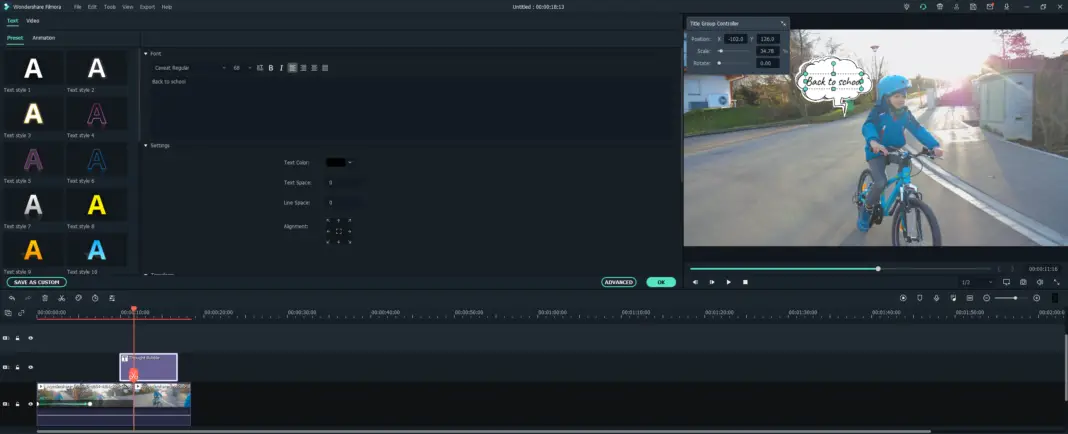
Task: Select left text alignment button
Action: [x=292, y=68]
